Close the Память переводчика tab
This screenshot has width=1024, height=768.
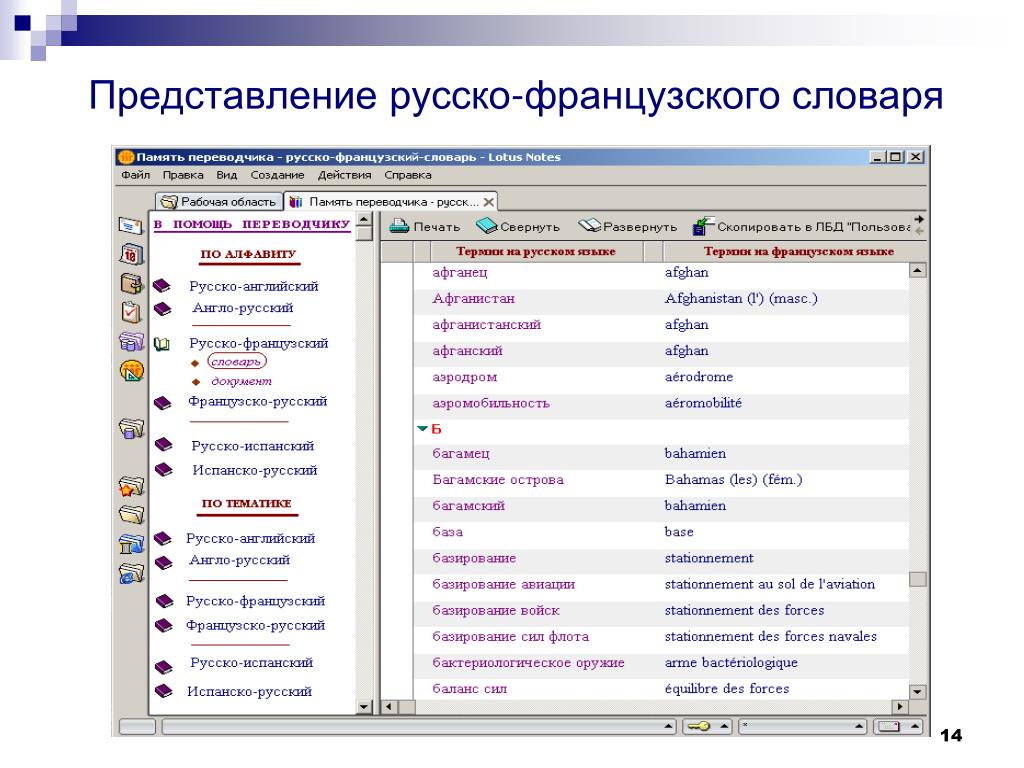(x=488, y=202)
